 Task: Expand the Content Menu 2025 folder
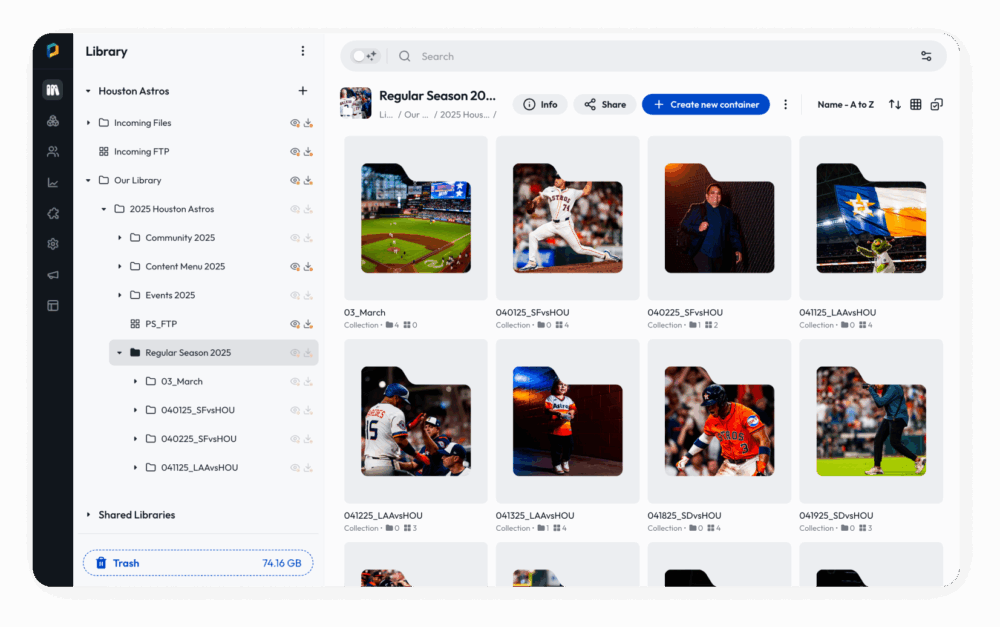119,266
